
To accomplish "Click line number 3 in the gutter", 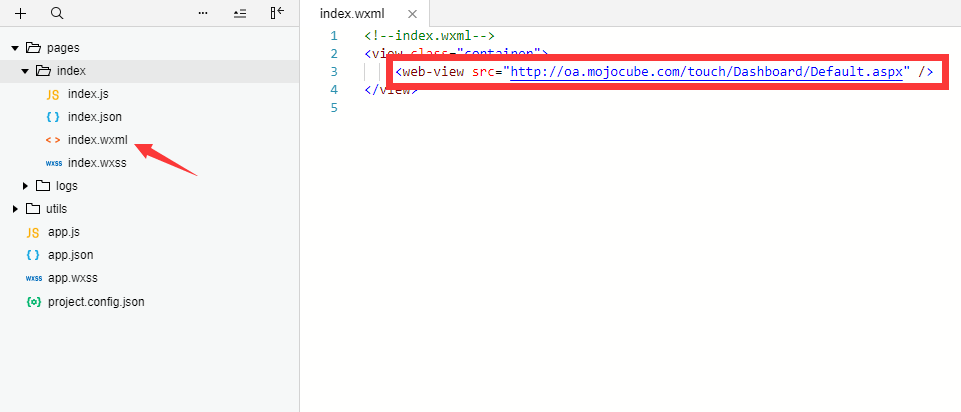I will pyautogui.click(x=333, y=72).
